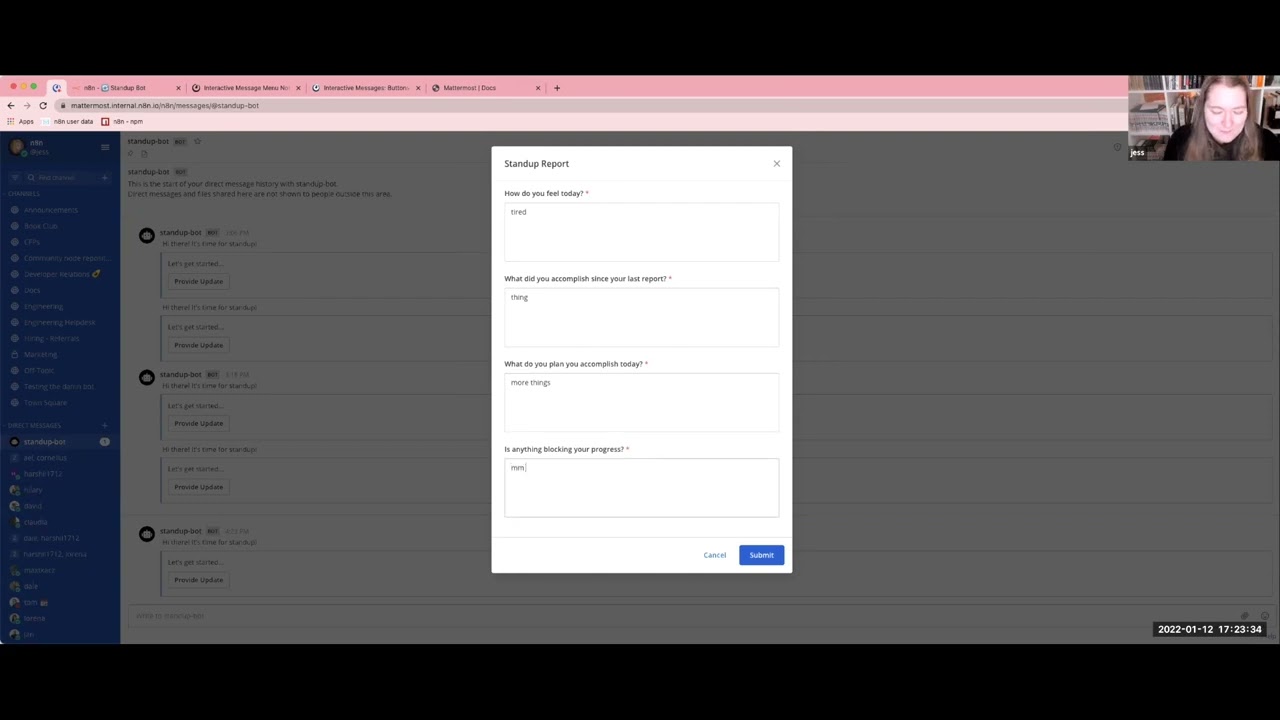Add a new direct message with the plus icon

(x=104, y=425)
